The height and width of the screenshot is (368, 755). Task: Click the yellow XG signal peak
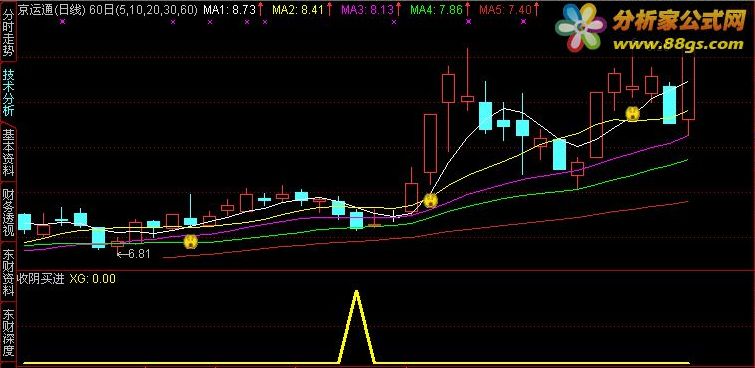click(x=356, y=292)
